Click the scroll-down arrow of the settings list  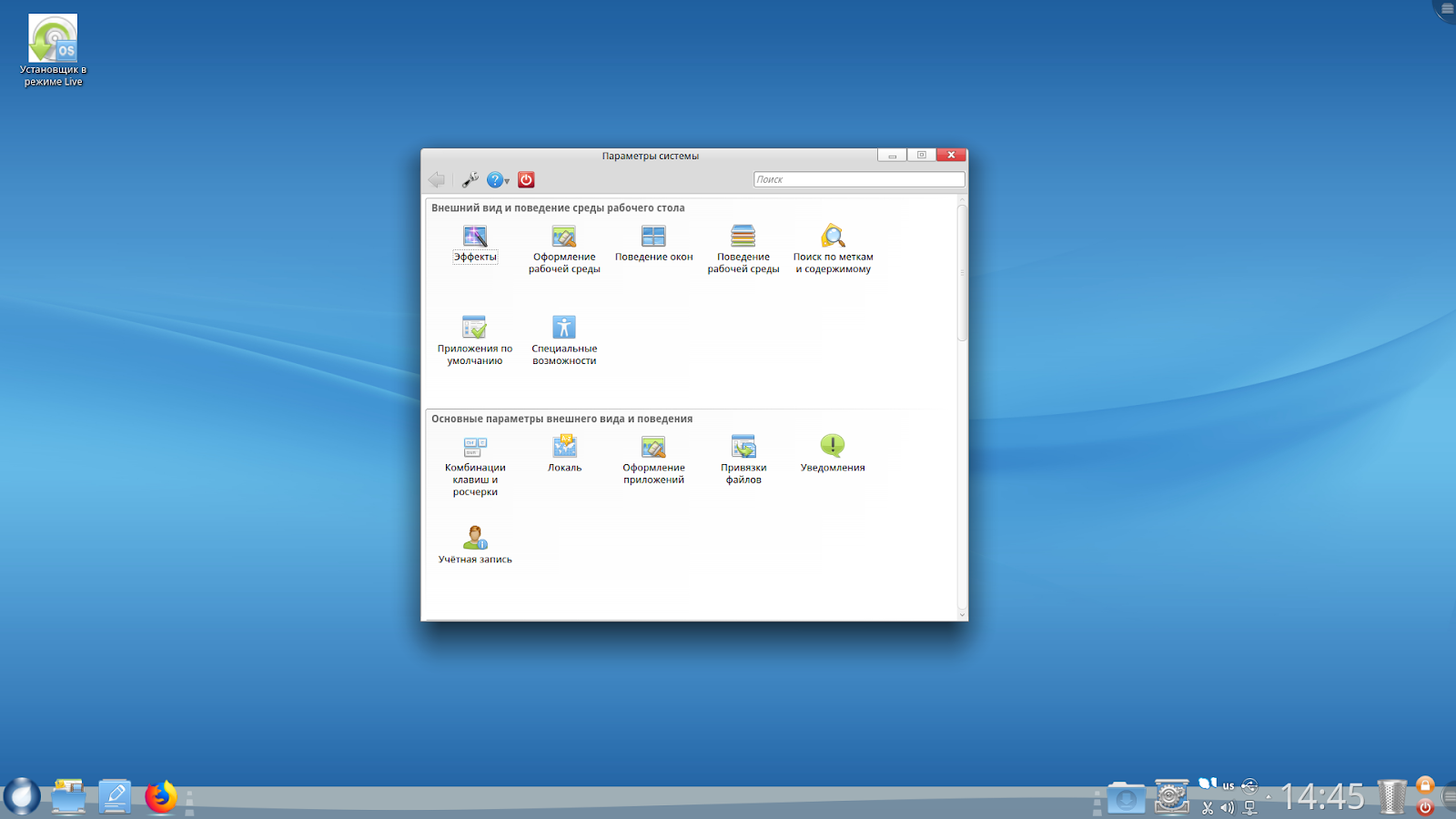pos(962,615)
